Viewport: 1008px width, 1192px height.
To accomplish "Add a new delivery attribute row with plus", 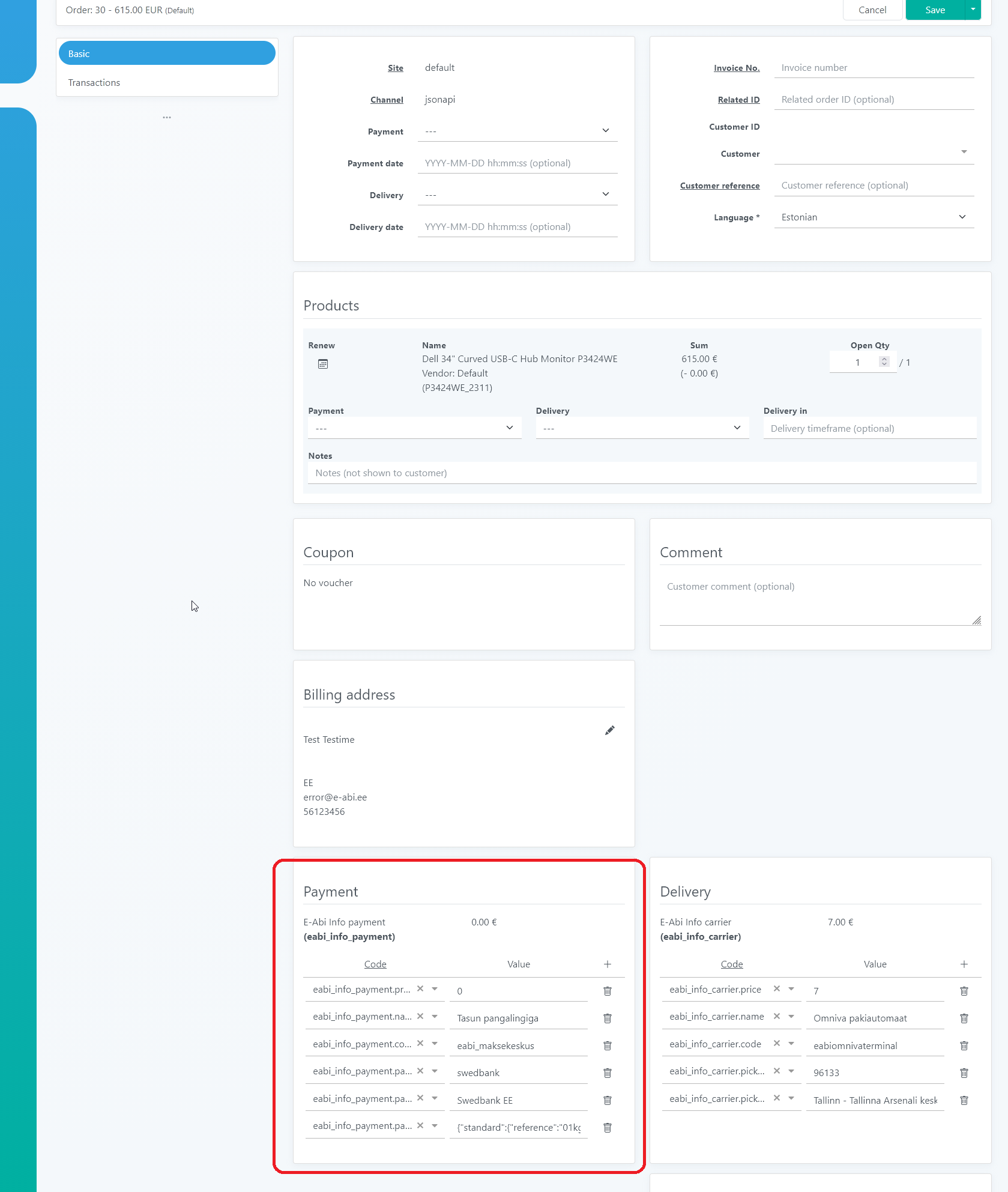I will click(x=964, y=964).
